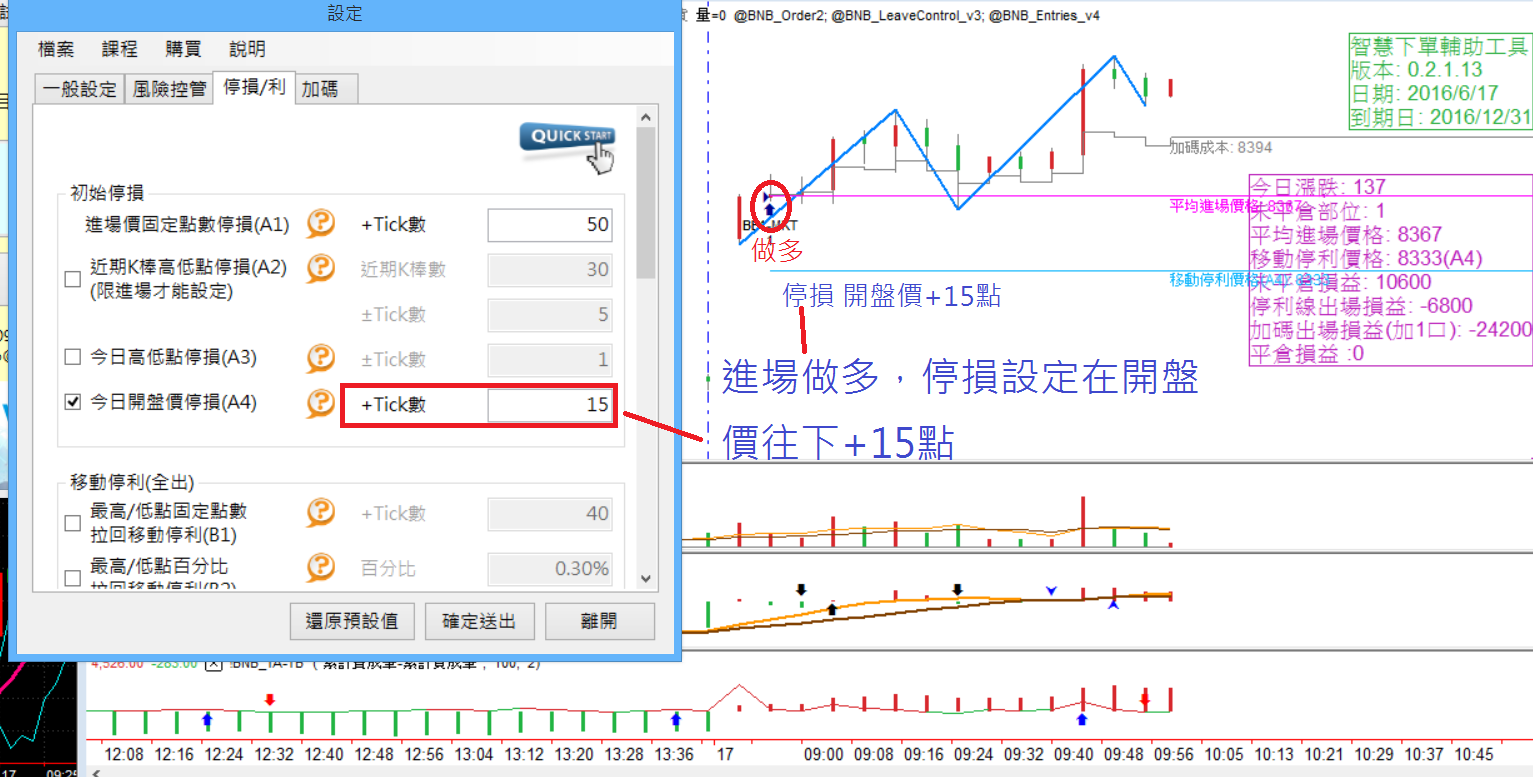Close the dialog with 離開
Screen dimensions: 1533x777
pos(600,621)
